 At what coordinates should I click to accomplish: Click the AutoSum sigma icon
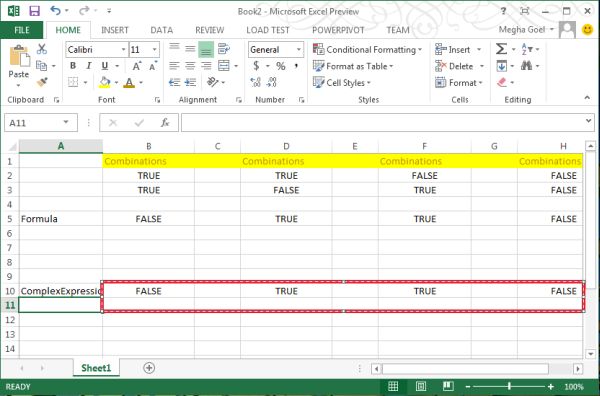tap(501, 49)
